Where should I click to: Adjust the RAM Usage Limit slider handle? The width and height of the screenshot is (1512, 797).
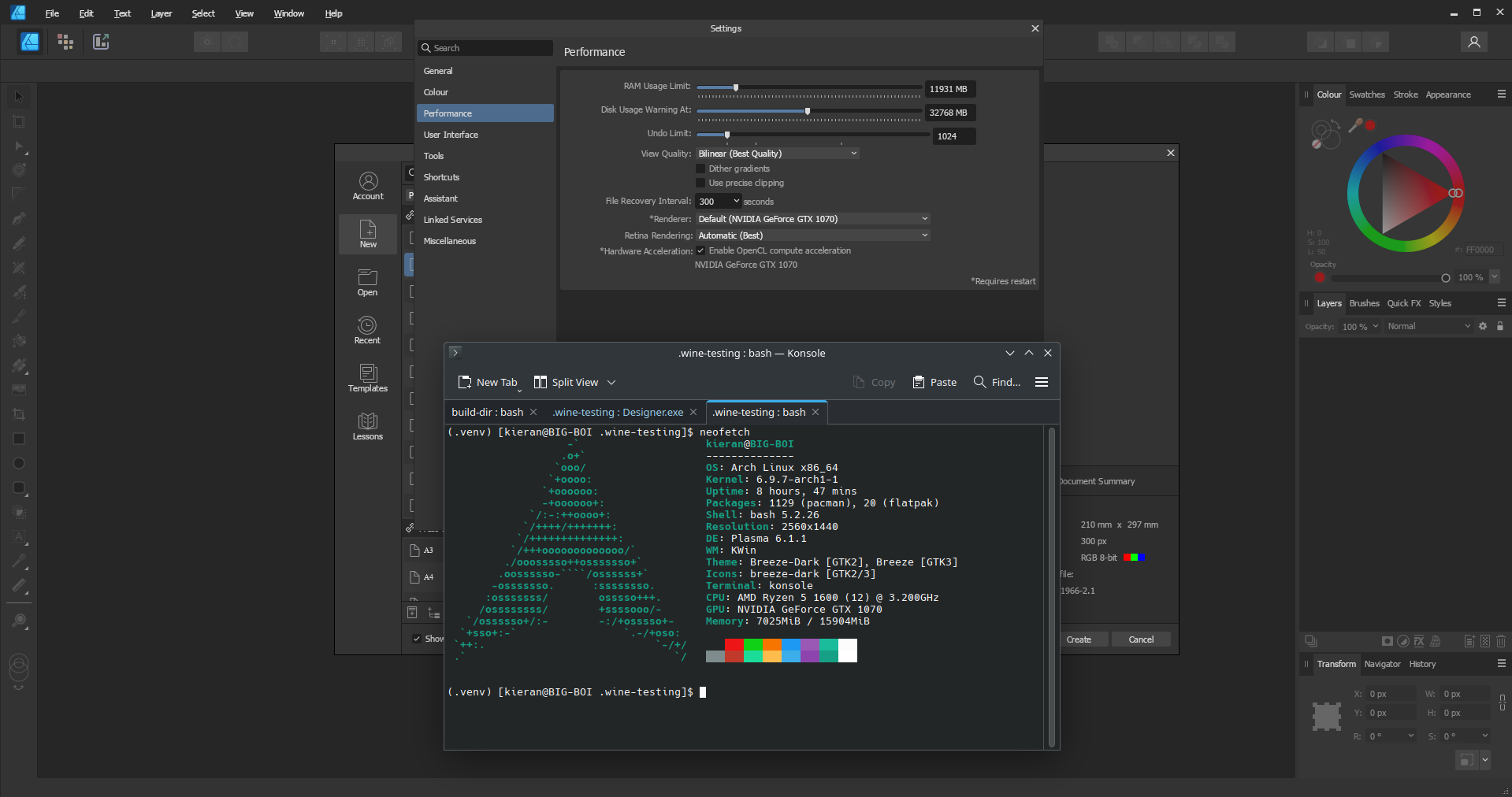pos(736,87)
